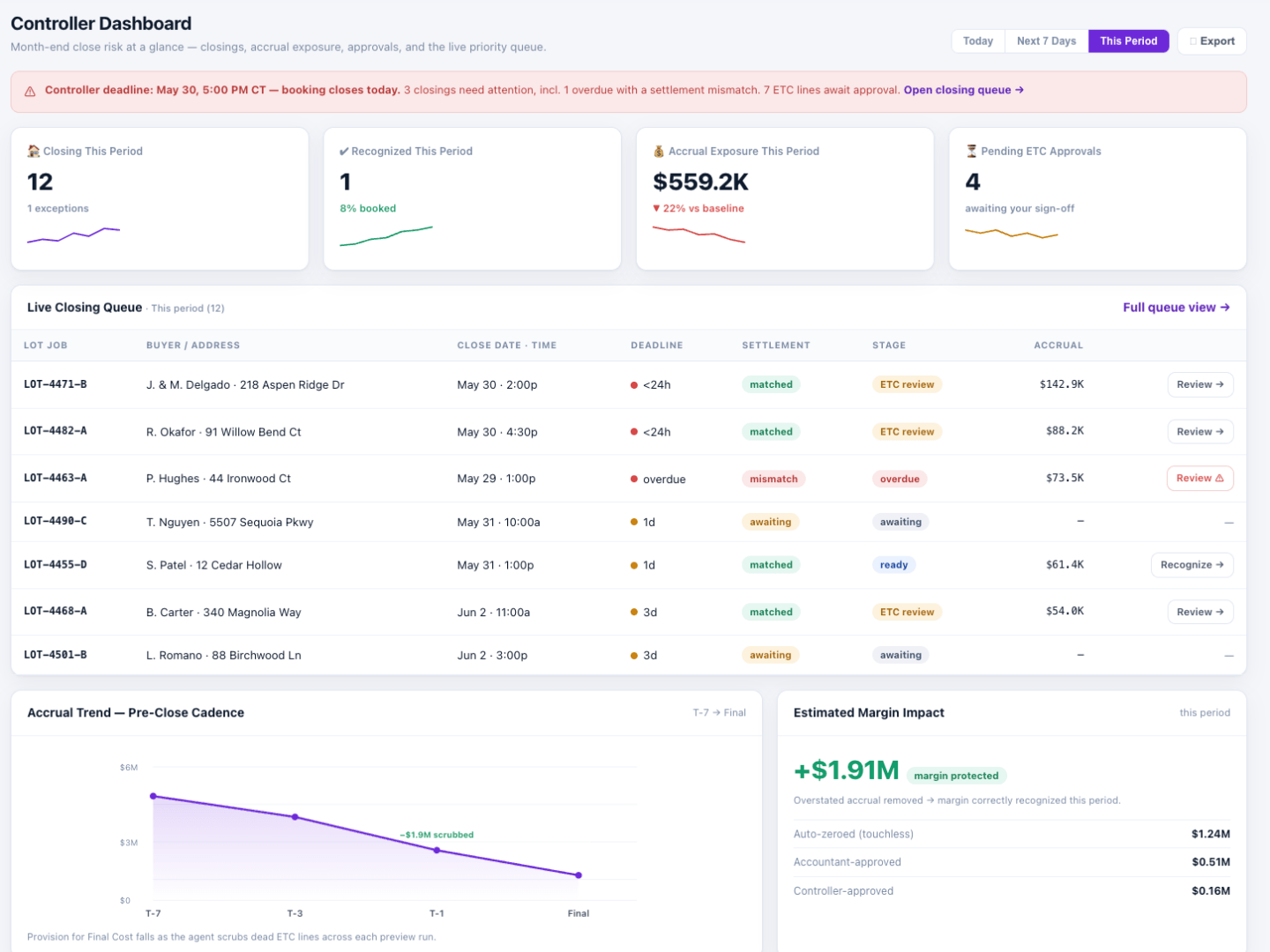
Task: Click the checkmark icon beside Recognized This Period
Action: click(x=344, y=152)
